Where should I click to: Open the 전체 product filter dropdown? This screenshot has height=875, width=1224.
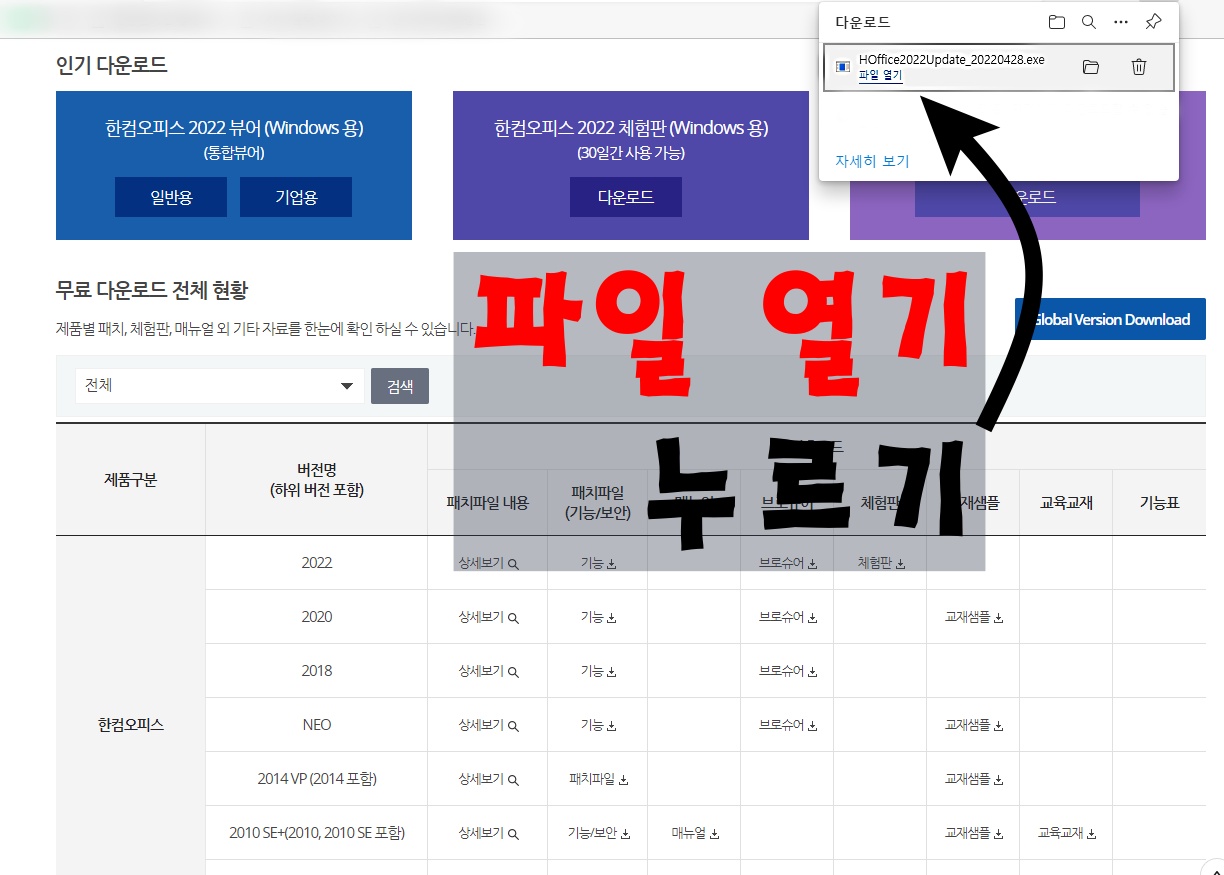pyautogui.click(x=220, y=385)
